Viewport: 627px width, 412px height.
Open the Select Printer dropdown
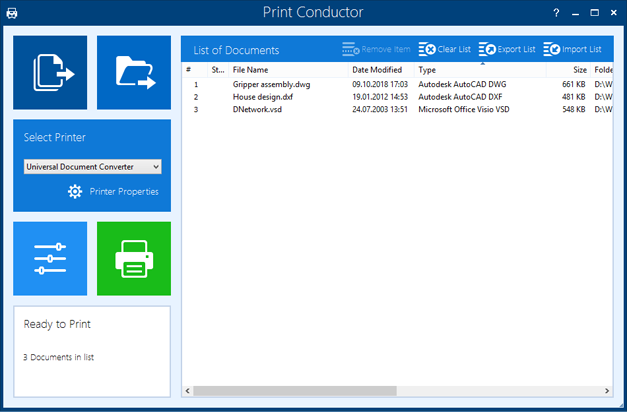pyautogui.click(x=92, y=167)
